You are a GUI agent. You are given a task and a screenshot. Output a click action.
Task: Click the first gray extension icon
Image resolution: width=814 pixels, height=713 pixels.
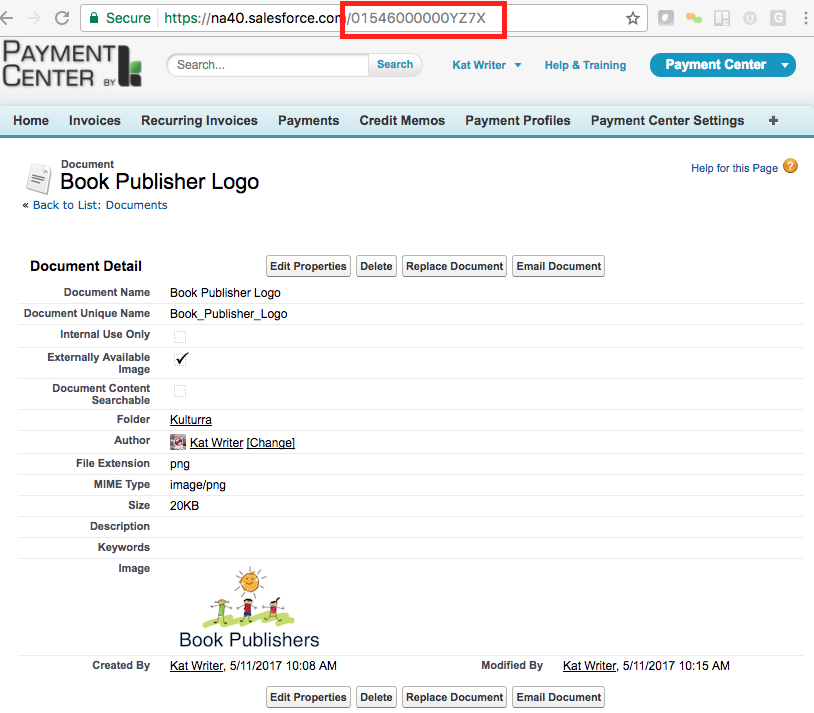(x=666, y=18)
